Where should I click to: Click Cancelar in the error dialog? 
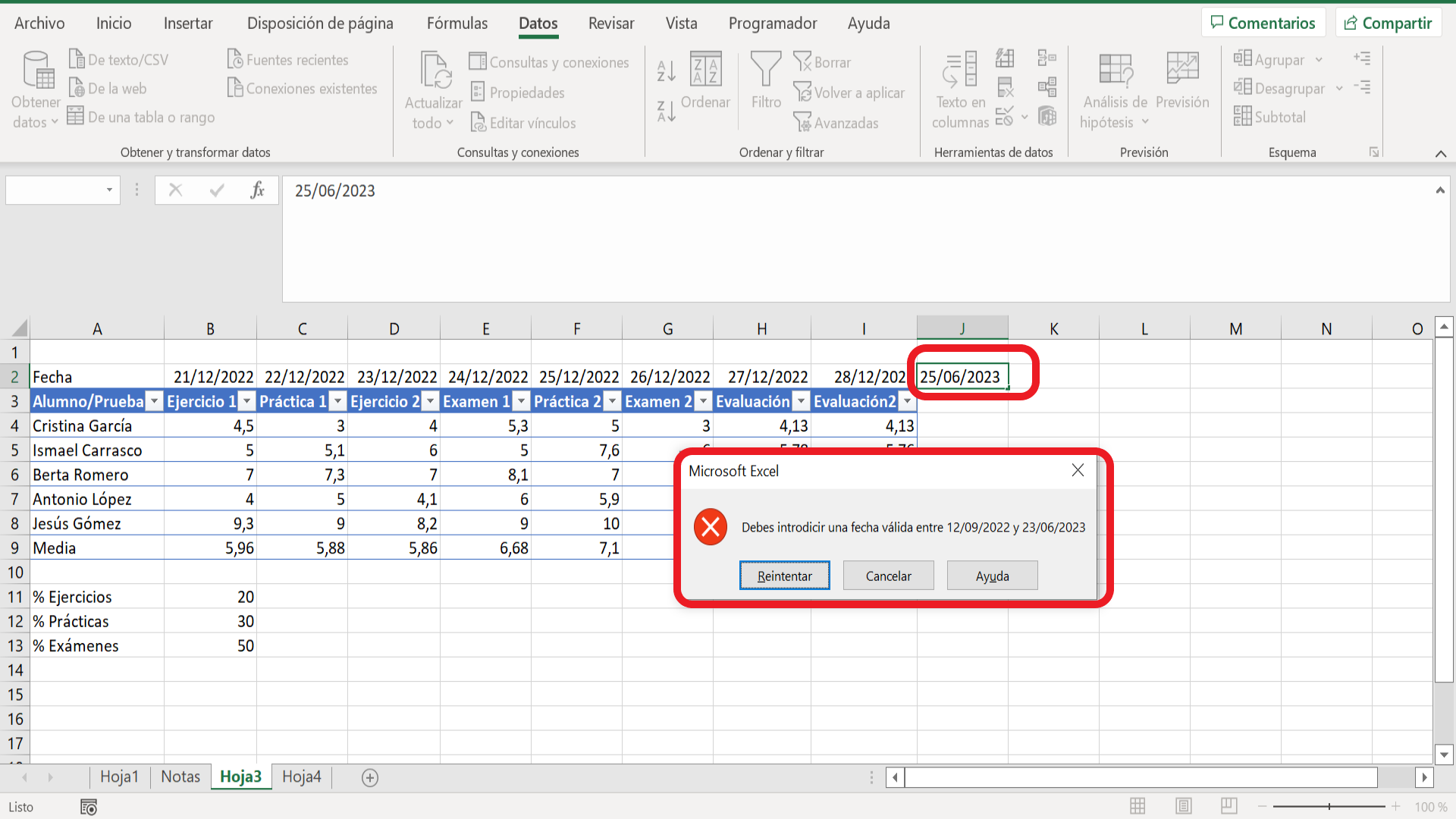(888, 576)
